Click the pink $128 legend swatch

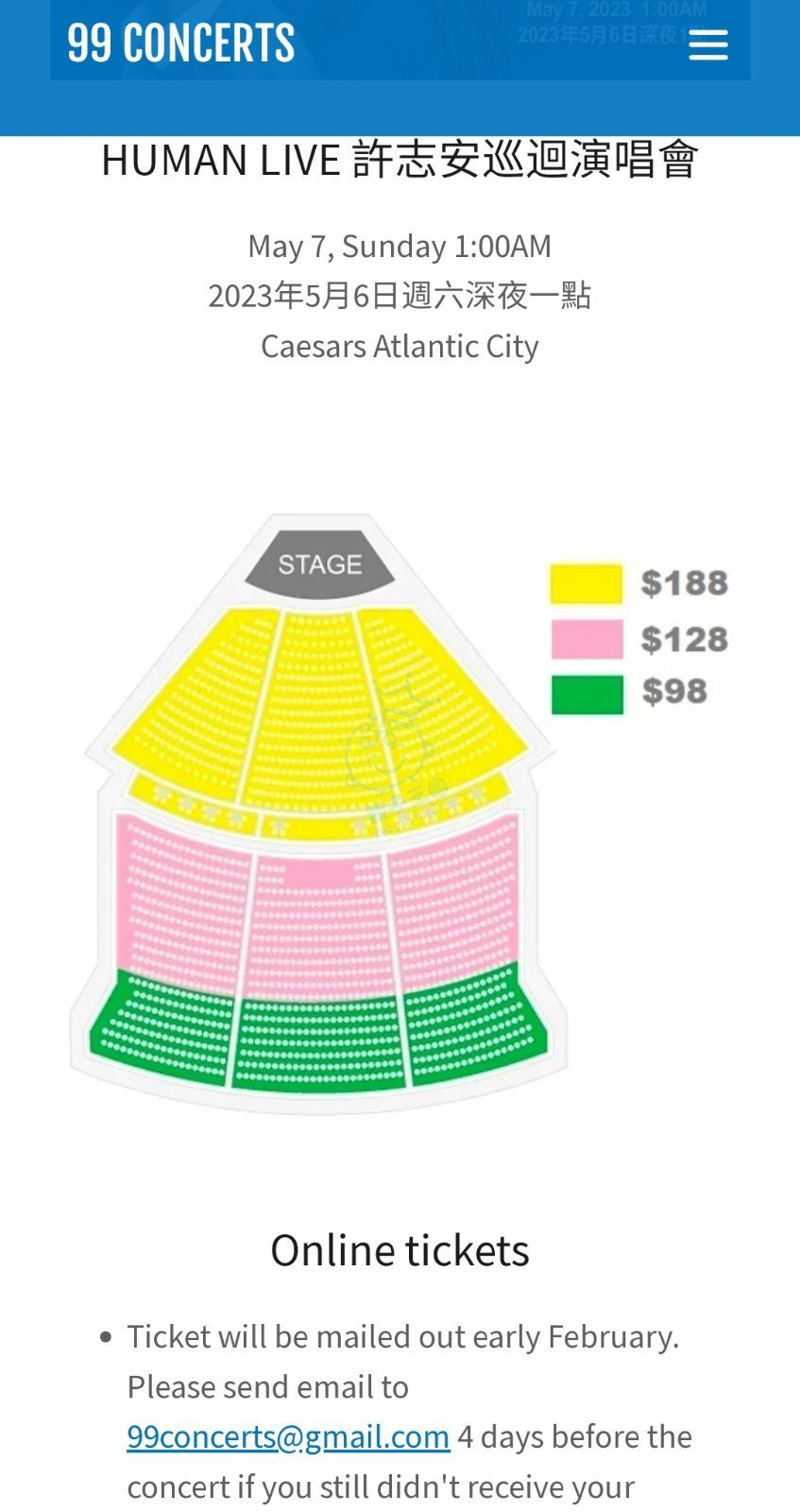click(x=587, y=639)
